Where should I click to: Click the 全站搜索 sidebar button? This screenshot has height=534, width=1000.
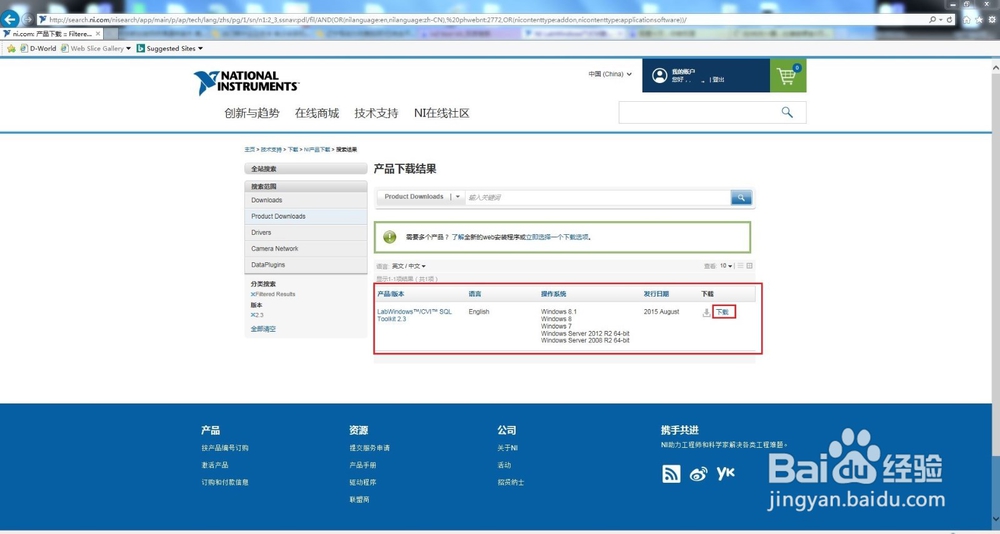[305, 169]
